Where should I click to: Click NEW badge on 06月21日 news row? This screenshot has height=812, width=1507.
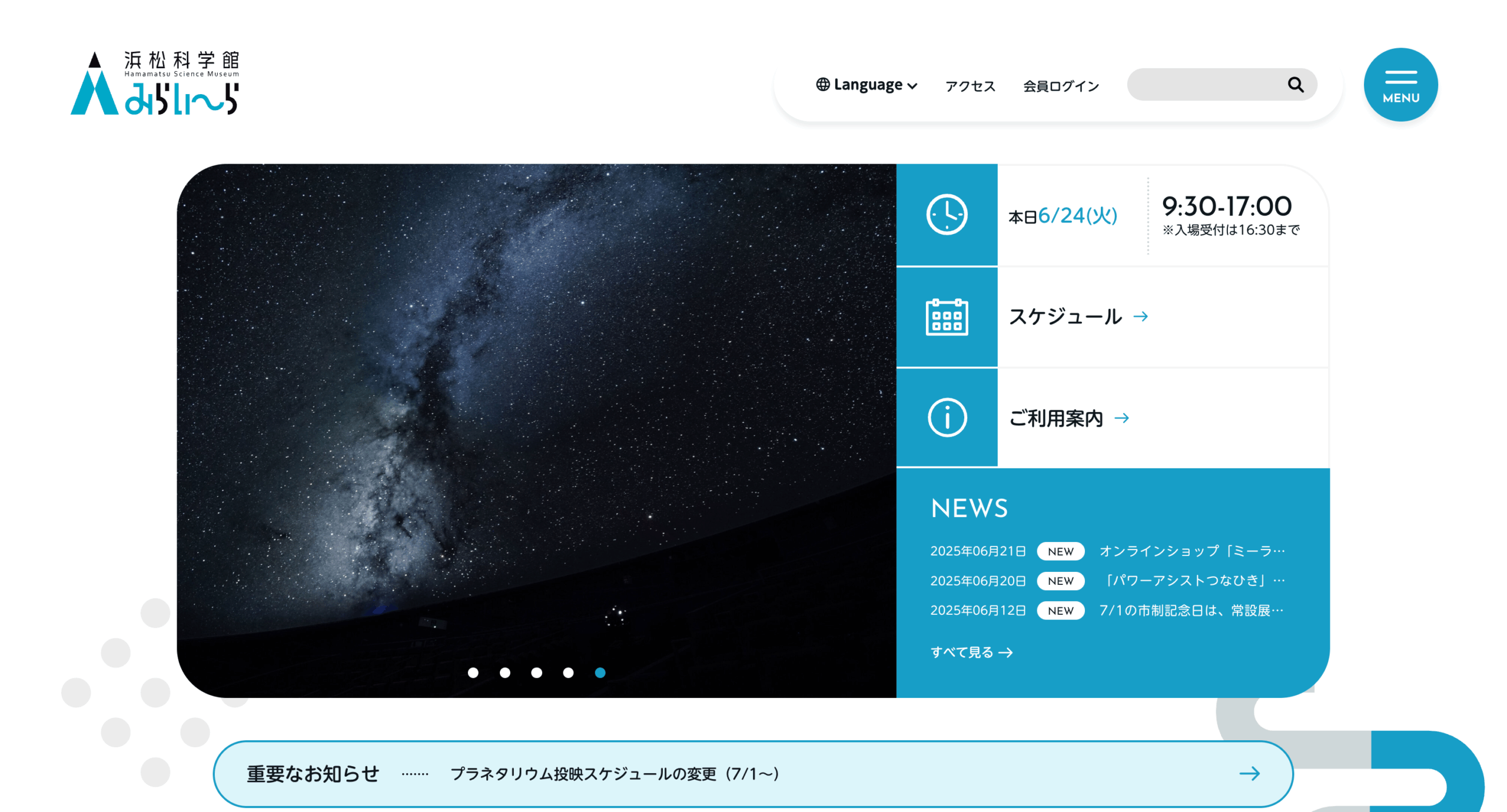tap(1060, 551)
